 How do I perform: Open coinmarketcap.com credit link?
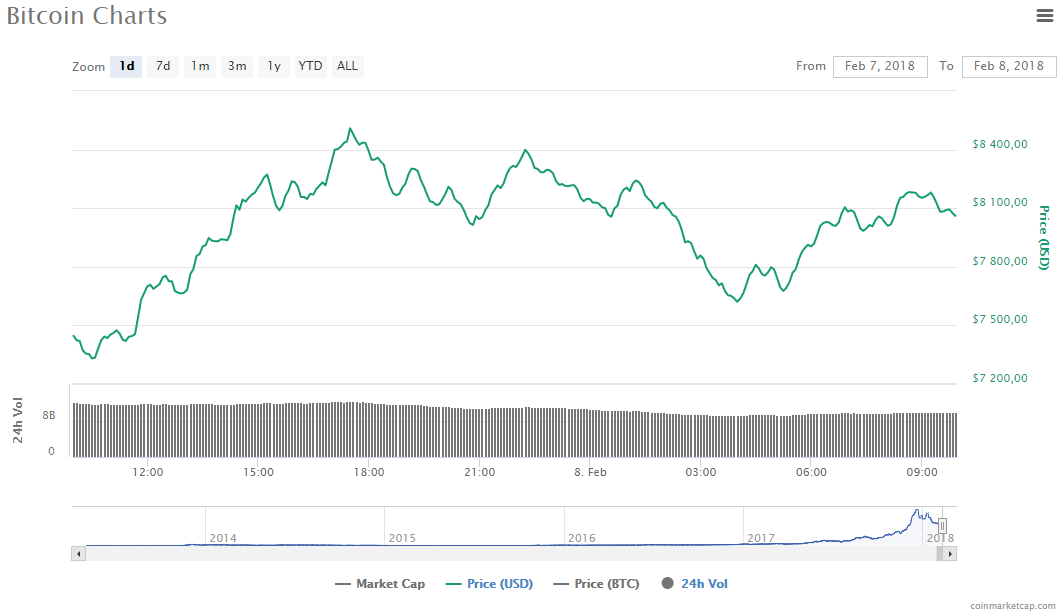pos(1013,606)
